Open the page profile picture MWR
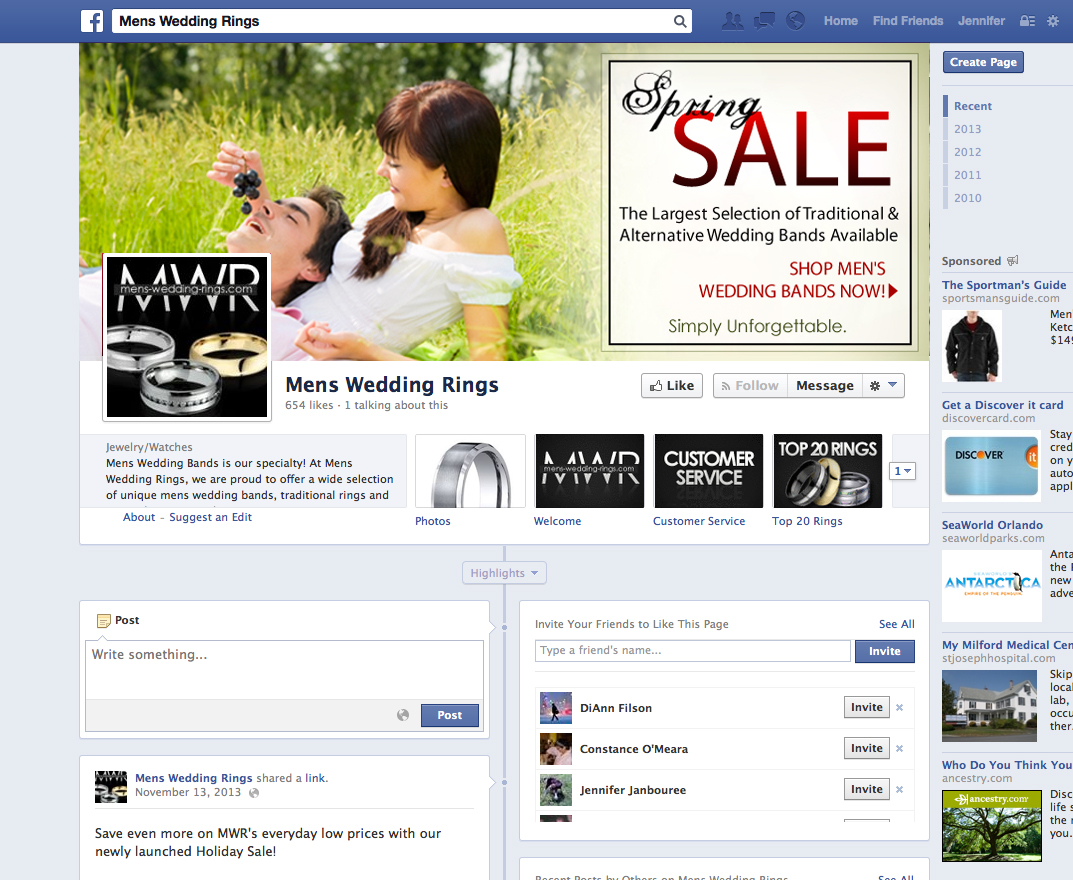 click(x=187, y=337)
